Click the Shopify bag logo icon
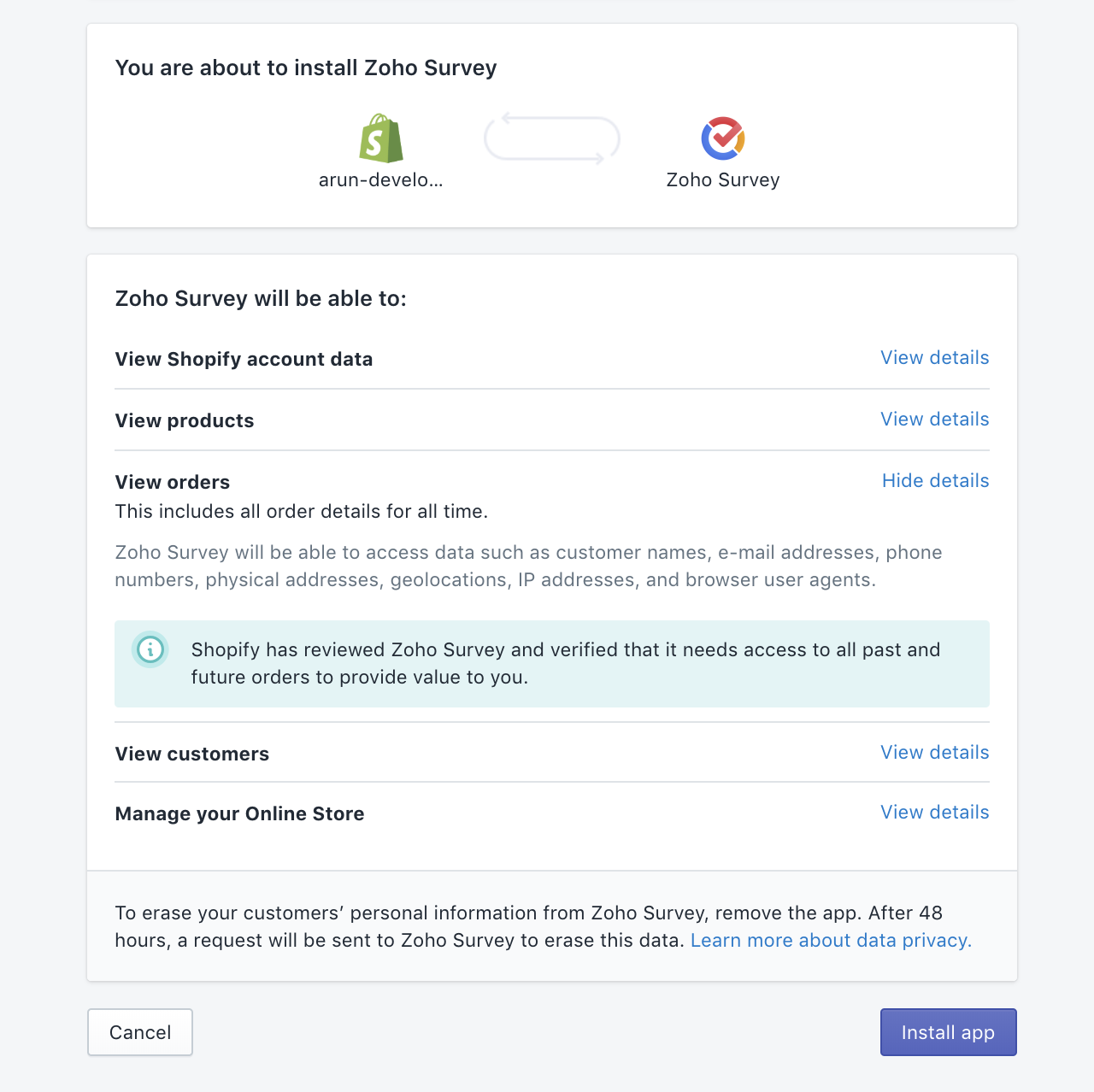The height and width of the screenshot is (1092, 1094). click(x=381, y=138)
